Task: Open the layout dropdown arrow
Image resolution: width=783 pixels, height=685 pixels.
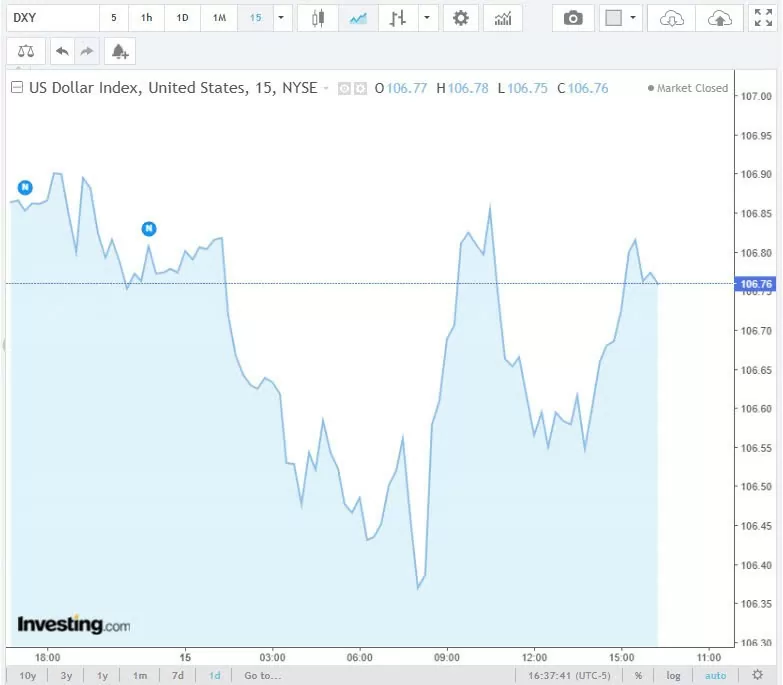Action: (x=633, y=18)
